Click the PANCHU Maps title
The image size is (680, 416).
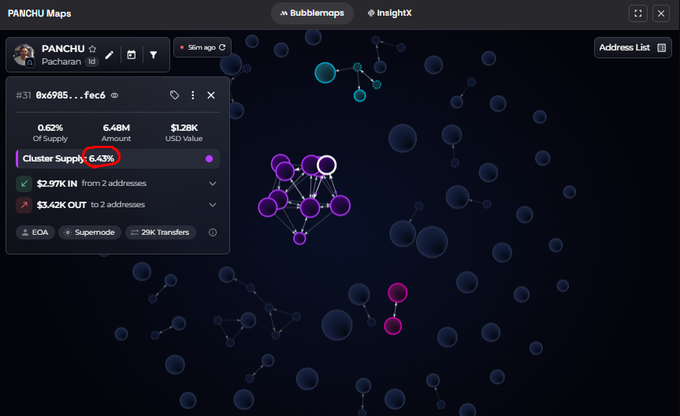point(39,13)
